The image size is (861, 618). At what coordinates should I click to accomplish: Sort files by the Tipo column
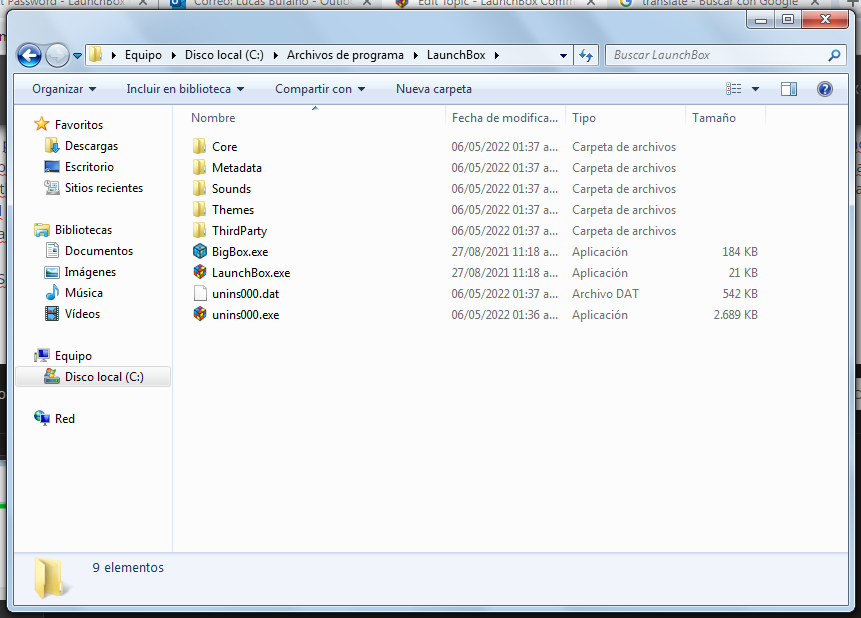pos(625,118)
